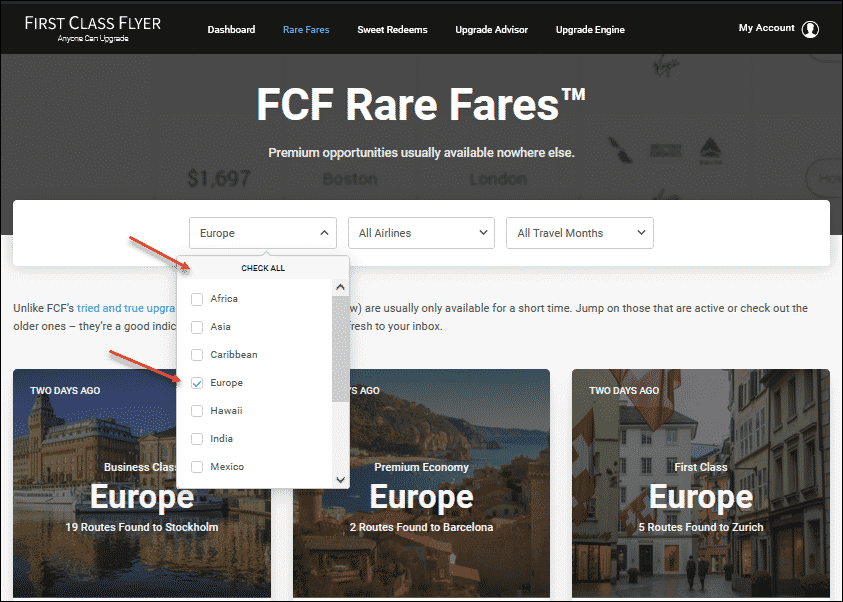Click the My Account profile icon
This screenshot has height=602, width=843.
point(810,29)
